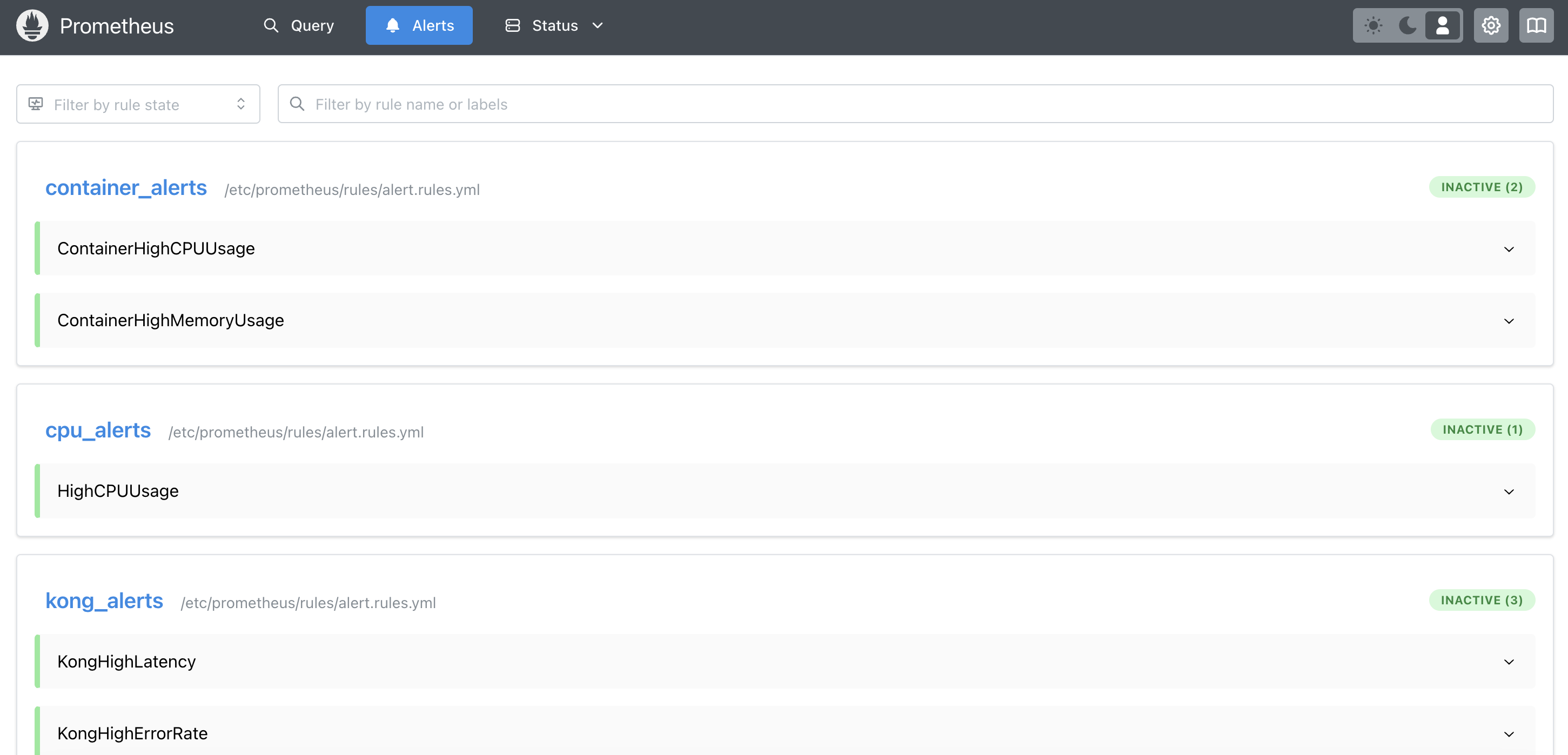Click the server icon beside Status
The height and width of the screenshot is (755, 1568).
(x=513, y=25)
